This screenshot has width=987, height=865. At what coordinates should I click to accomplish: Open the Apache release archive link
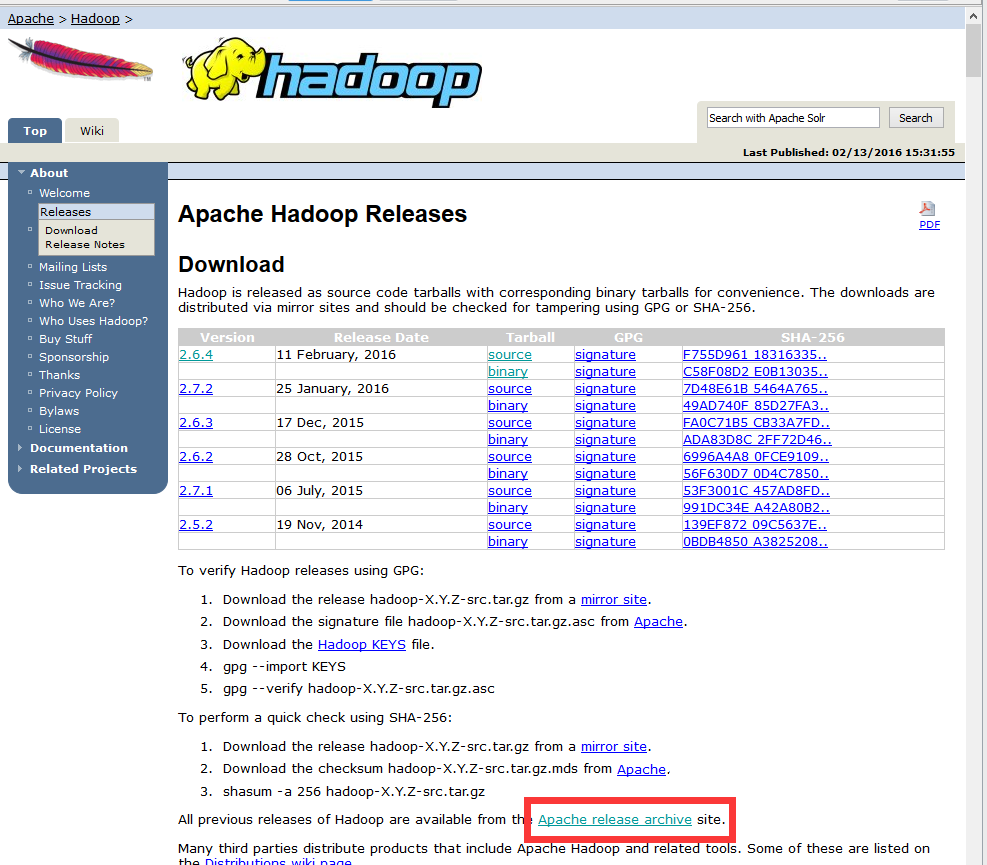(x=614, y=819)
